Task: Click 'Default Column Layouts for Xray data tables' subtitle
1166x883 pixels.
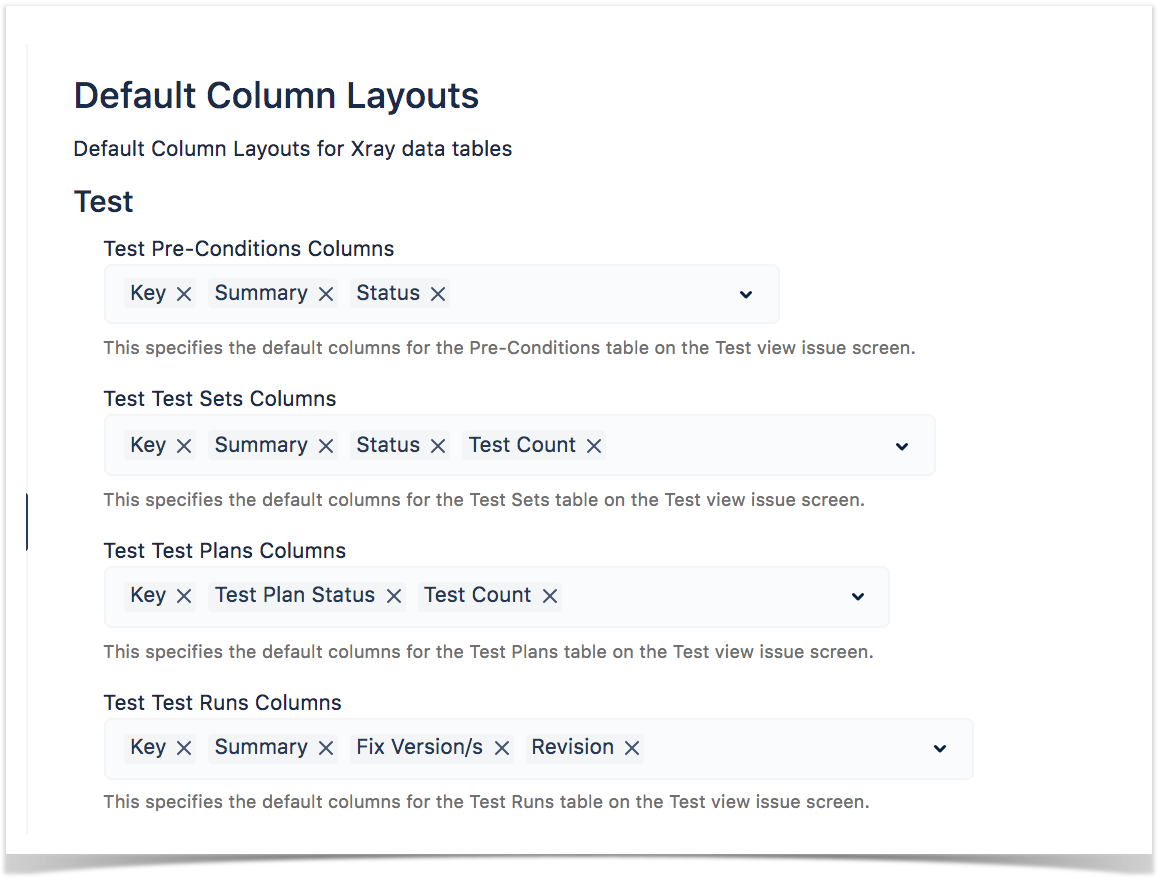Action: coord(293,149)
